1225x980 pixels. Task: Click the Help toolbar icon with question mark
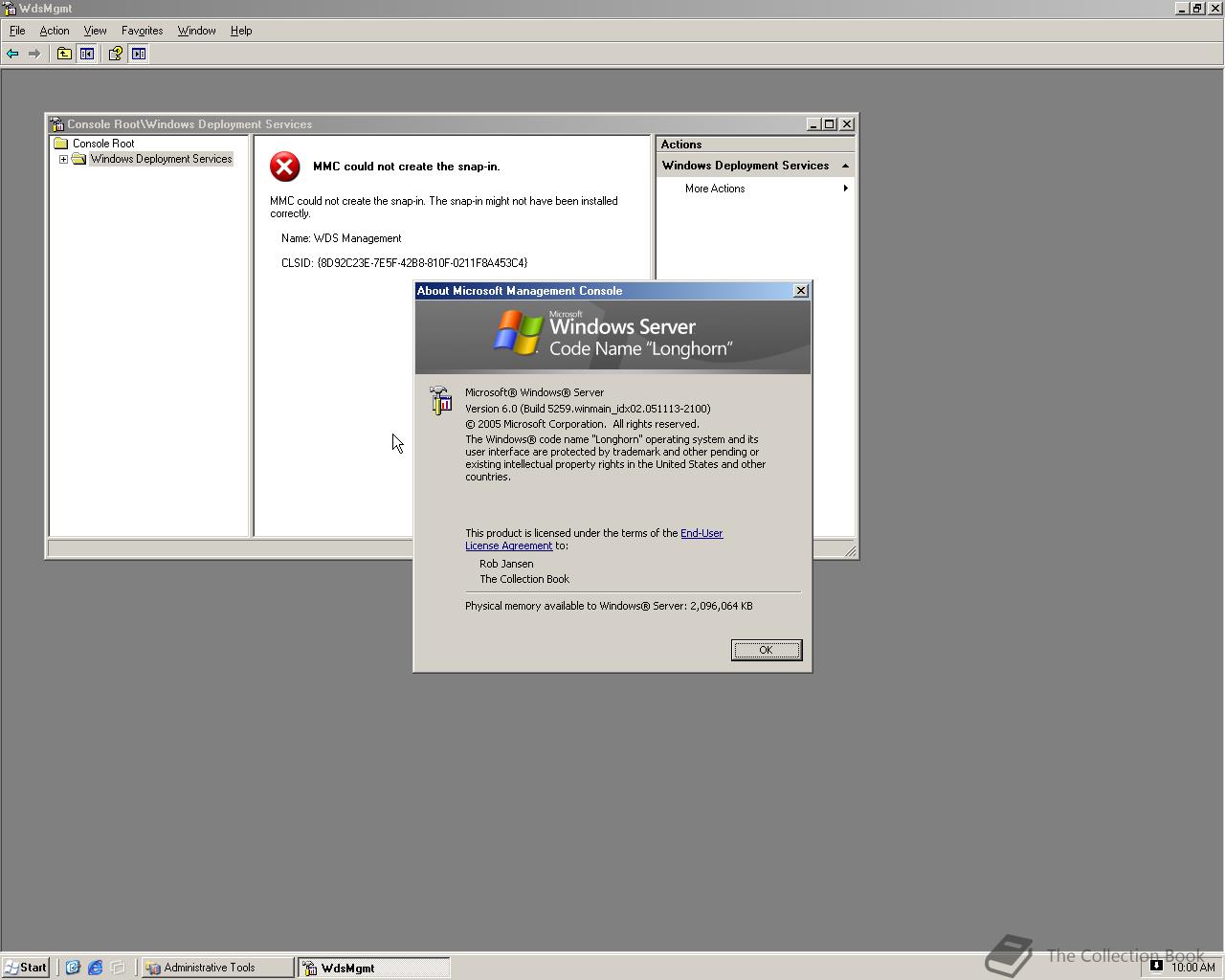(115, 54)
